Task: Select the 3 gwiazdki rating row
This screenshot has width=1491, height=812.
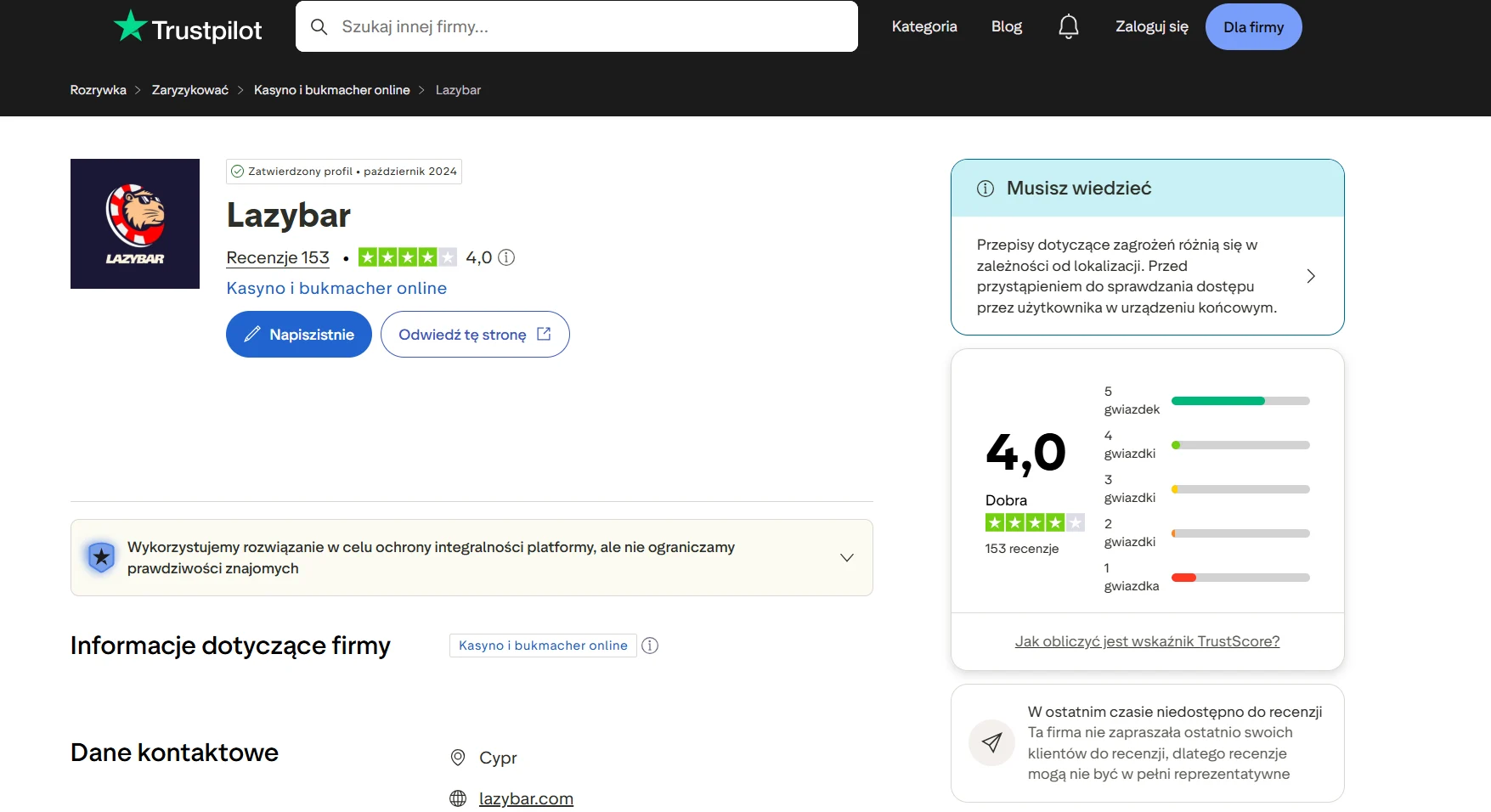Action: (1206, 489)
